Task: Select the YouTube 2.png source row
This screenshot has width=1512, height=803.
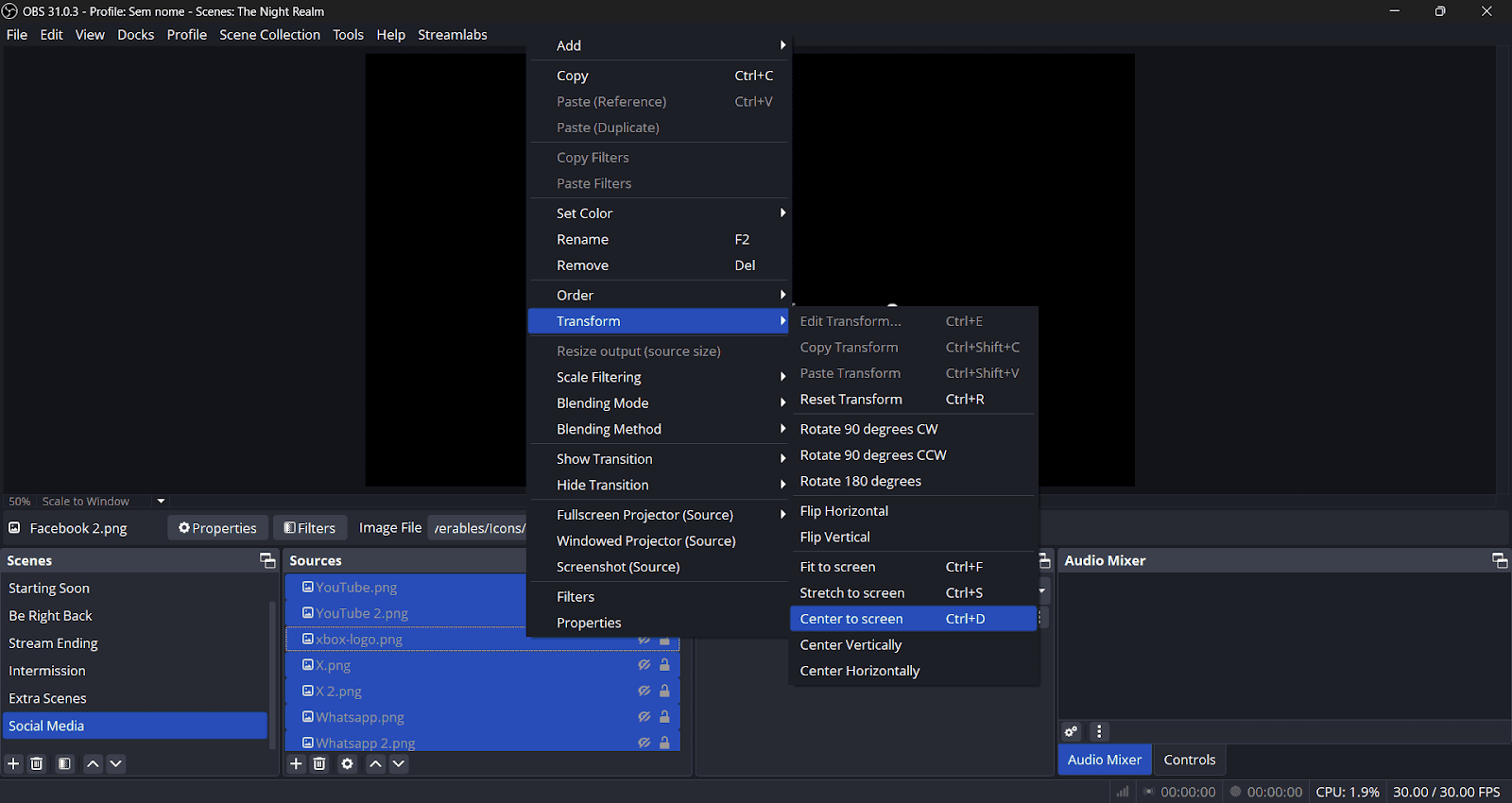Action: pos(405,613)
